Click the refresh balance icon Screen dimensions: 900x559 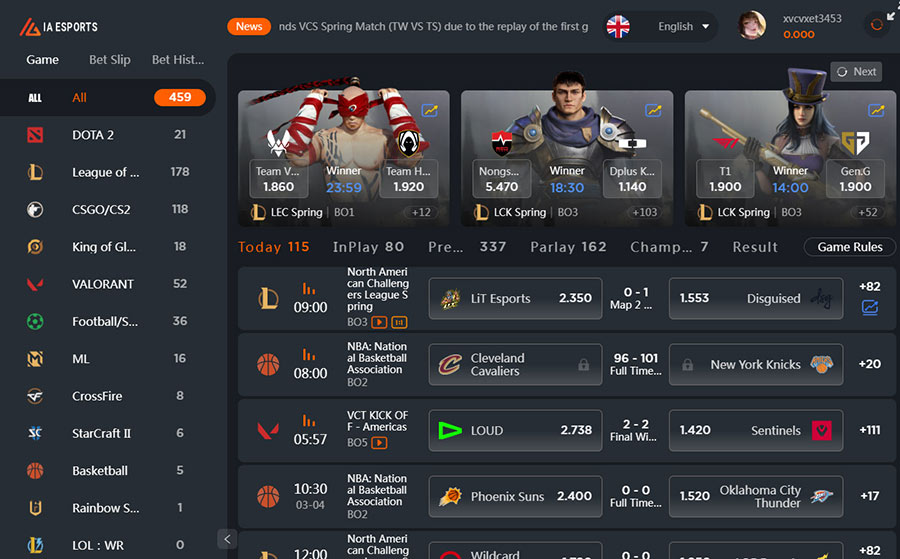pyautogui.click(x=876, y=25)
